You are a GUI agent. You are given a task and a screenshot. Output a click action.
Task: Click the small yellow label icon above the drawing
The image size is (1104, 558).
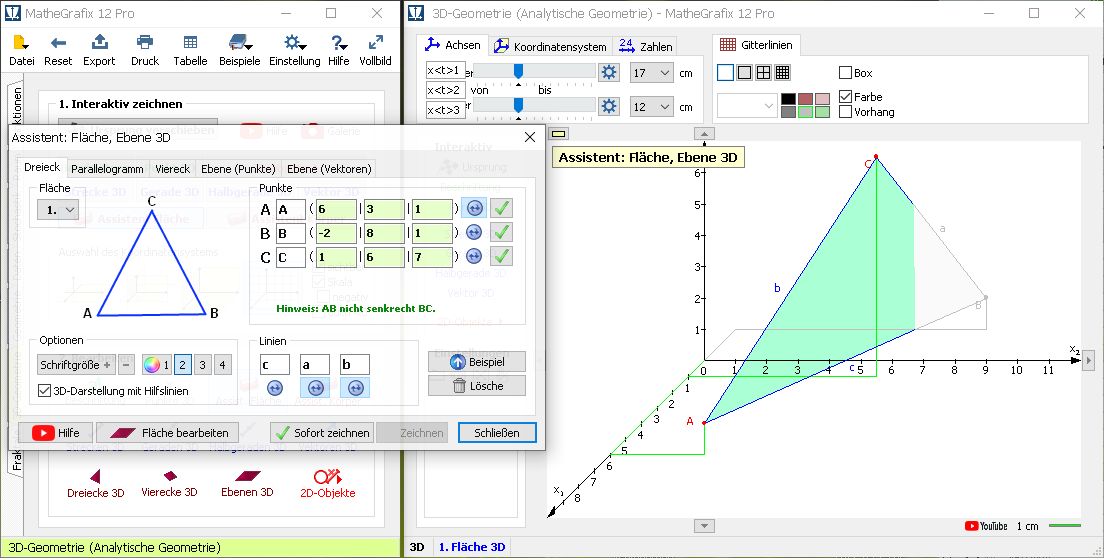pos(558,134)
